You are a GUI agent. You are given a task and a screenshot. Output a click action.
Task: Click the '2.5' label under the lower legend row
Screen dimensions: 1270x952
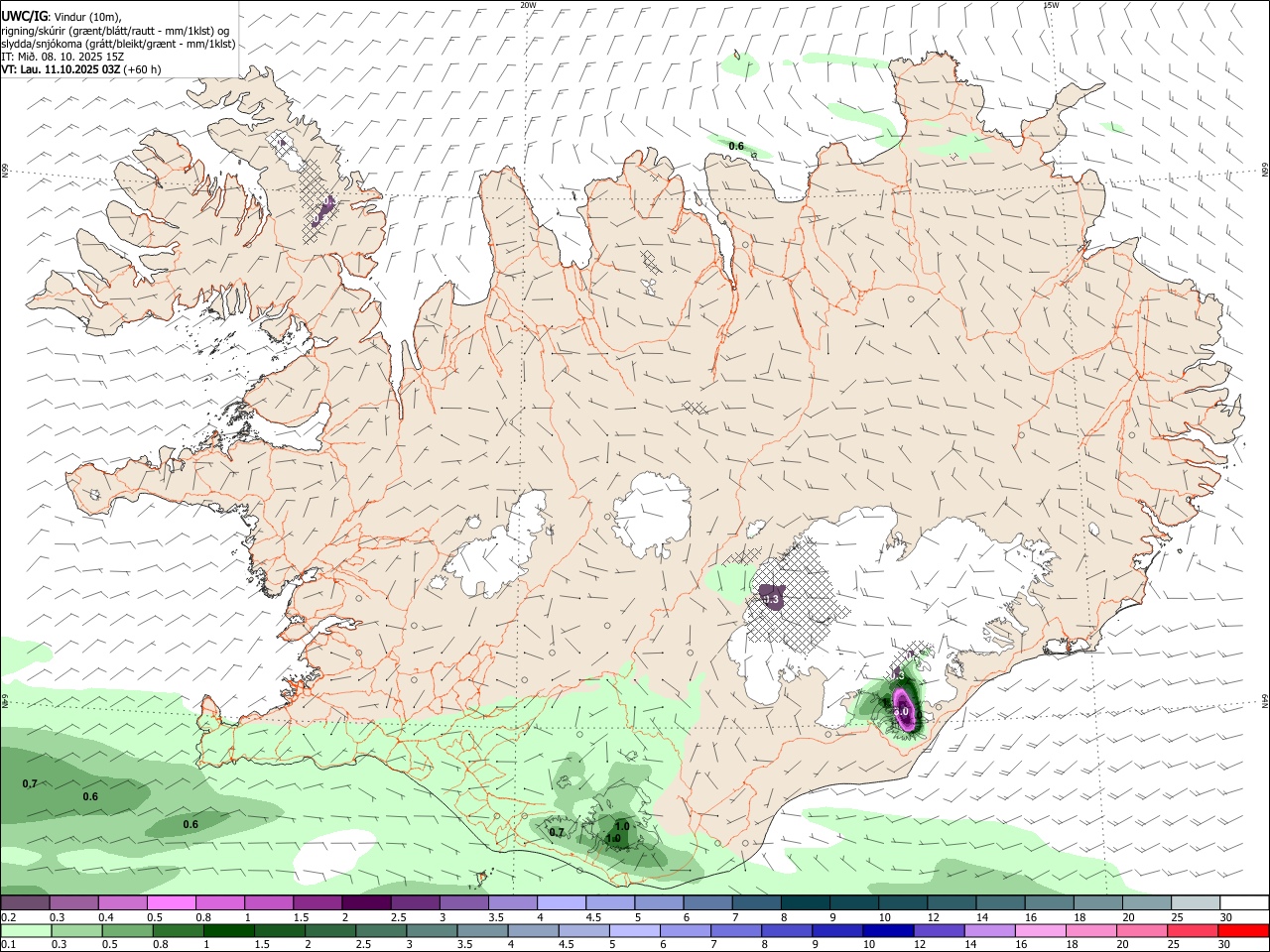[362, 945]
